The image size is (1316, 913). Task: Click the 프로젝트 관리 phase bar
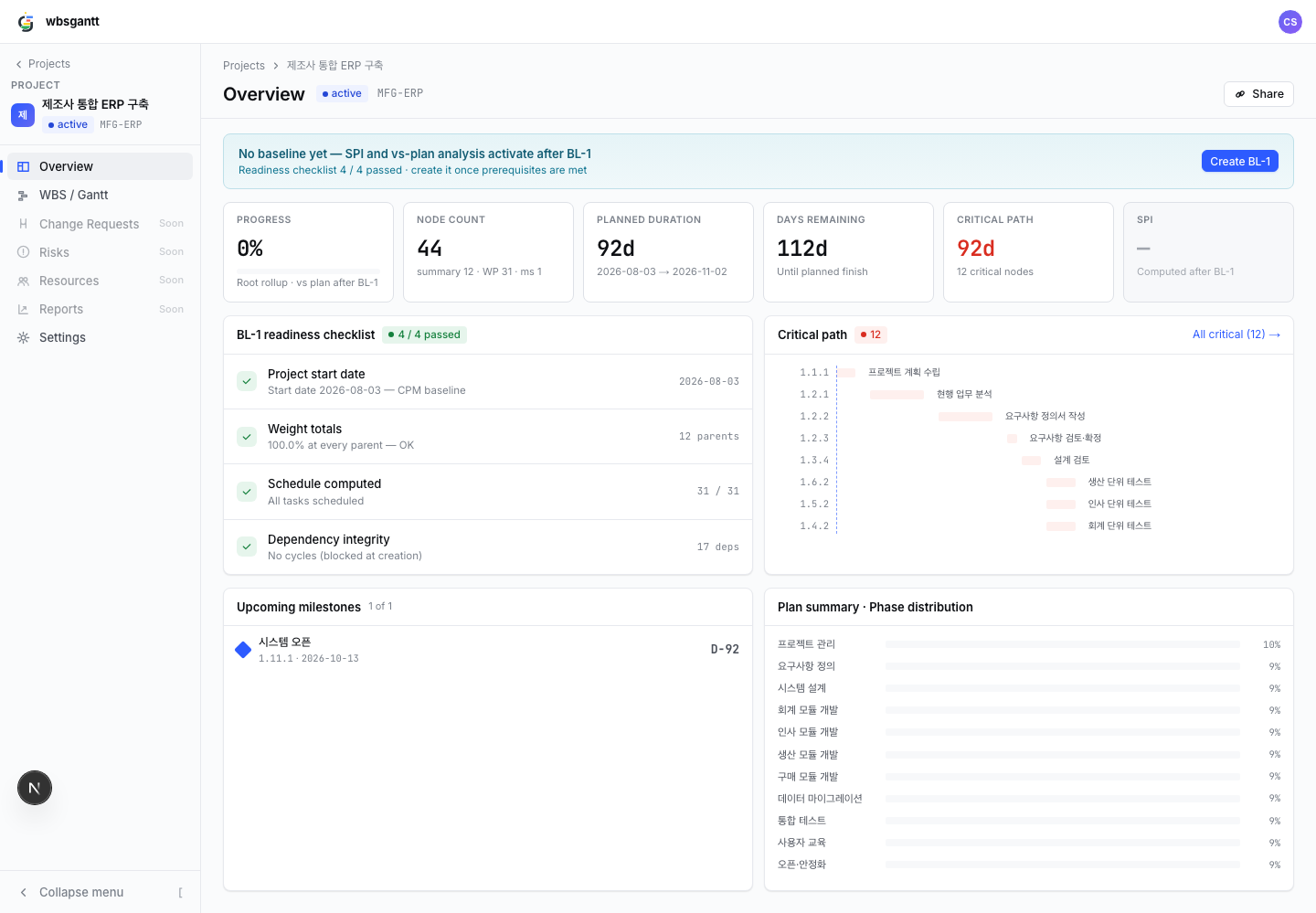pos(1063,645)
